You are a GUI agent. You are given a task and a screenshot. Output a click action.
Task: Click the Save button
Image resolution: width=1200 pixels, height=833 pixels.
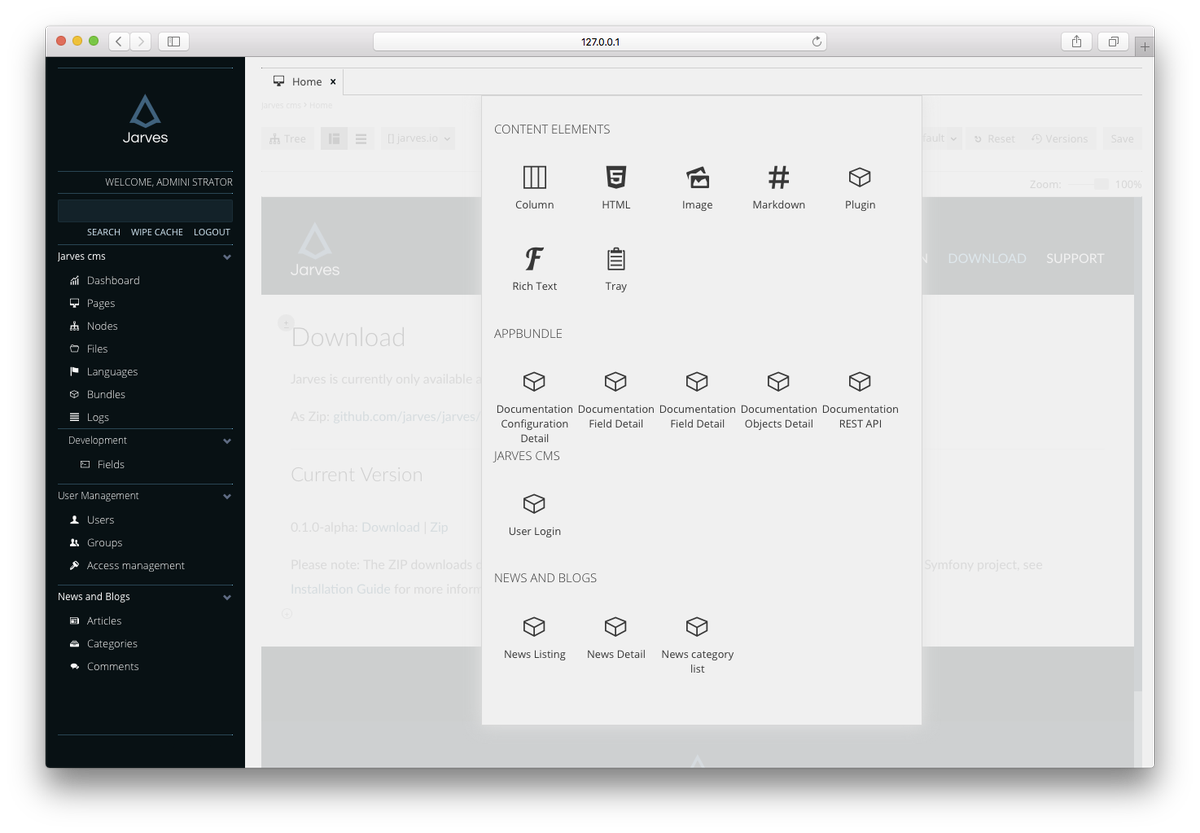pyautogui.click(x=1122, y=139)
